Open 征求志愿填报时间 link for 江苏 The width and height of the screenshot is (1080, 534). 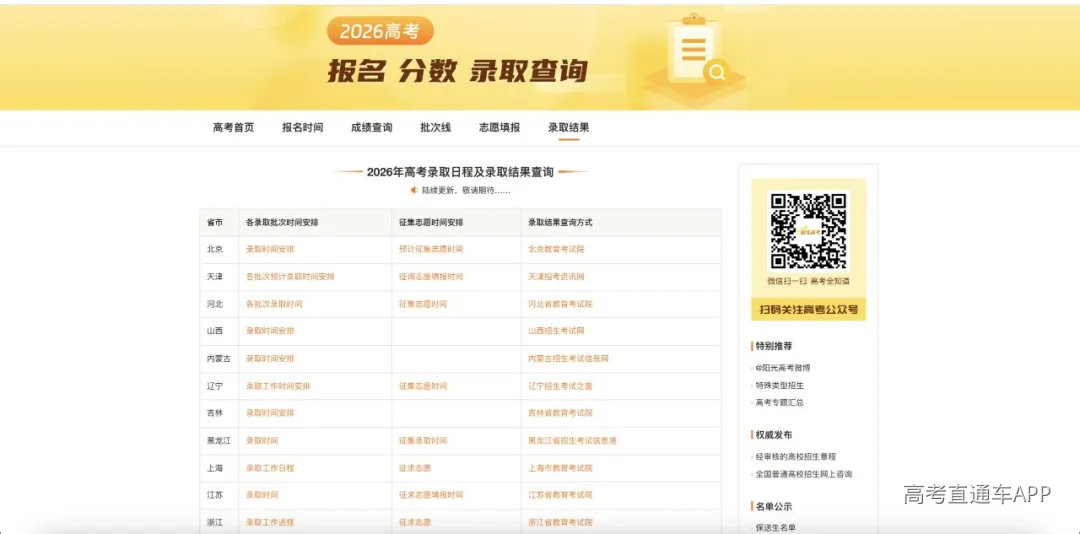pos(430,495)
